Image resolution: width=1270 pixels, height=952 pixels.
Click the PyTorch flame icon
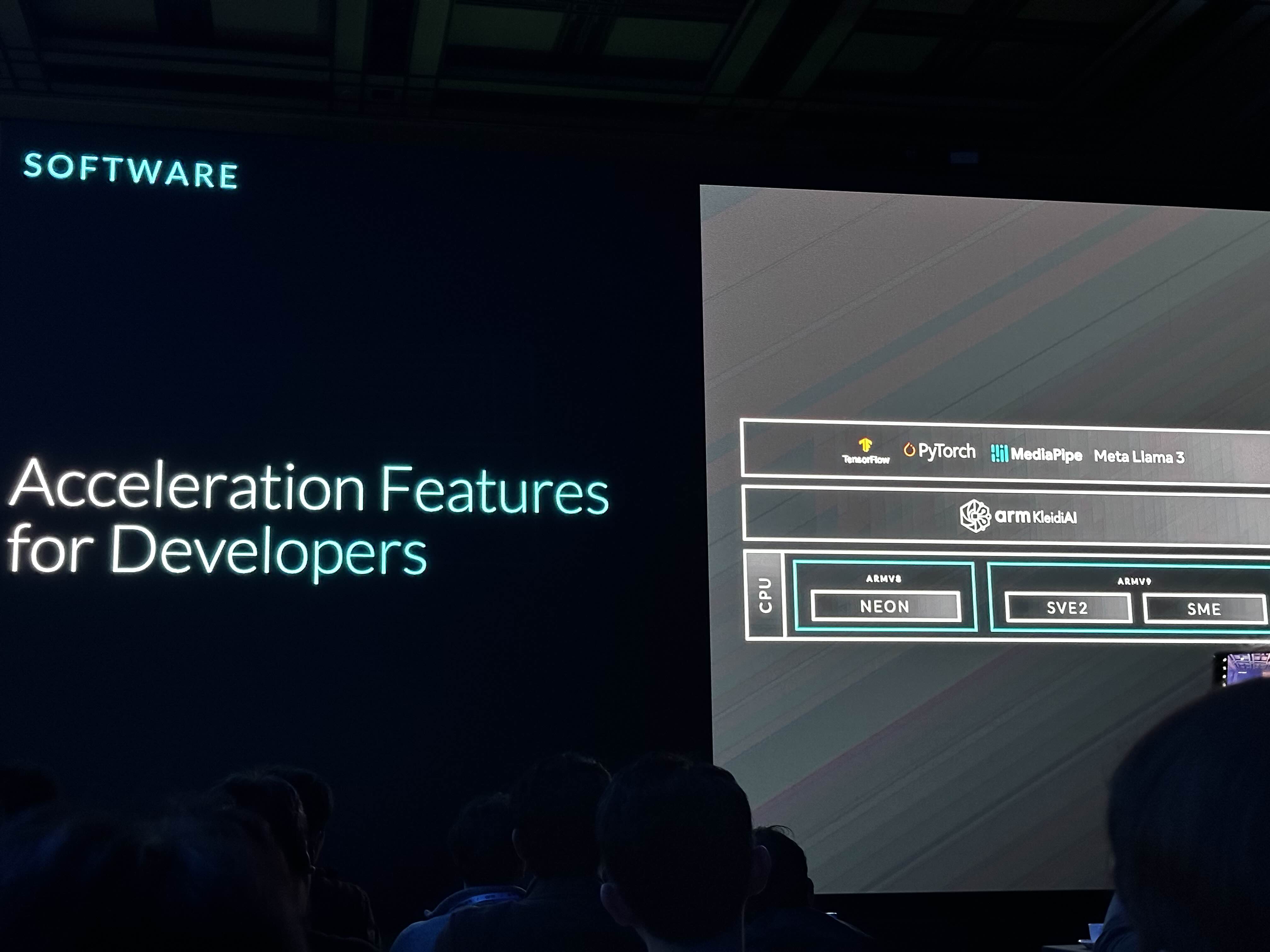909,450
